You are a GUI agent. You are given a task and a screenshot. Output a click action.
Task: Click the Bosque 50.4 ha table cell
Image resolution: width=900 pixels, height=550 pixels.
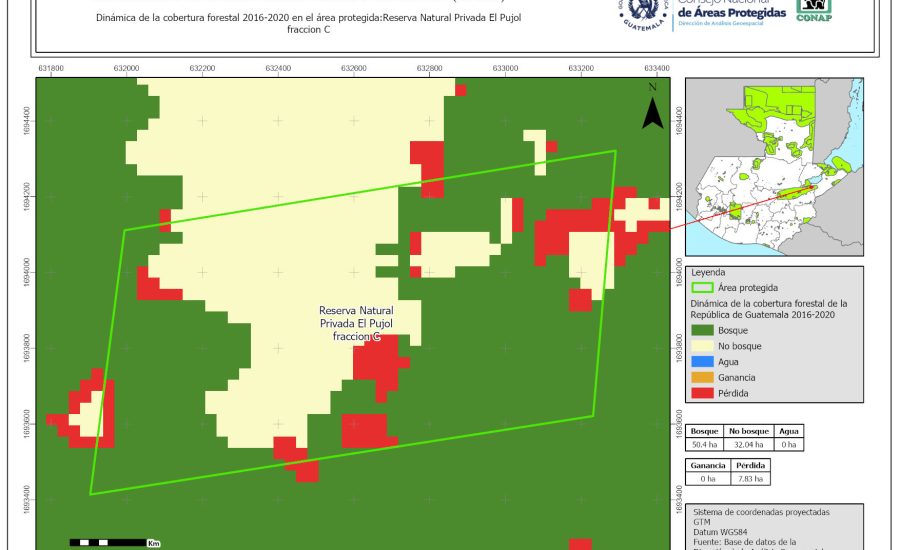click(x=705, y=444)
